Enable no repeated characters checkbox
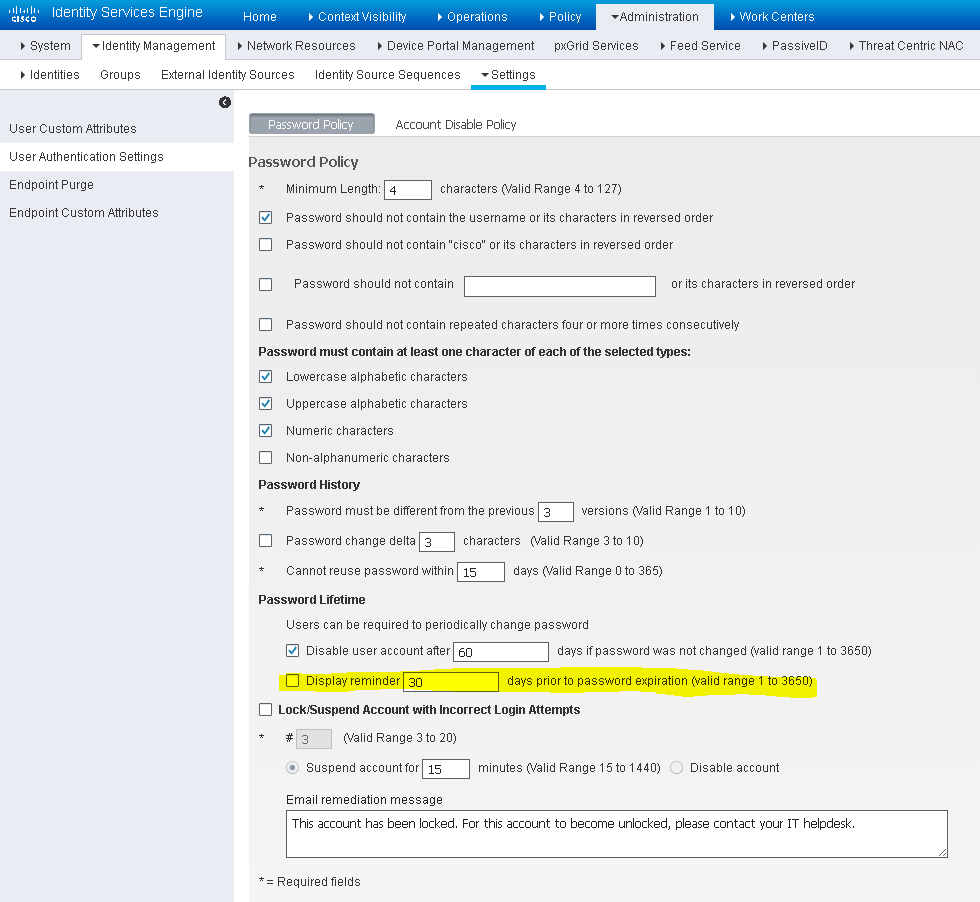Screen dimensions: 980x902 pos(266,324)
